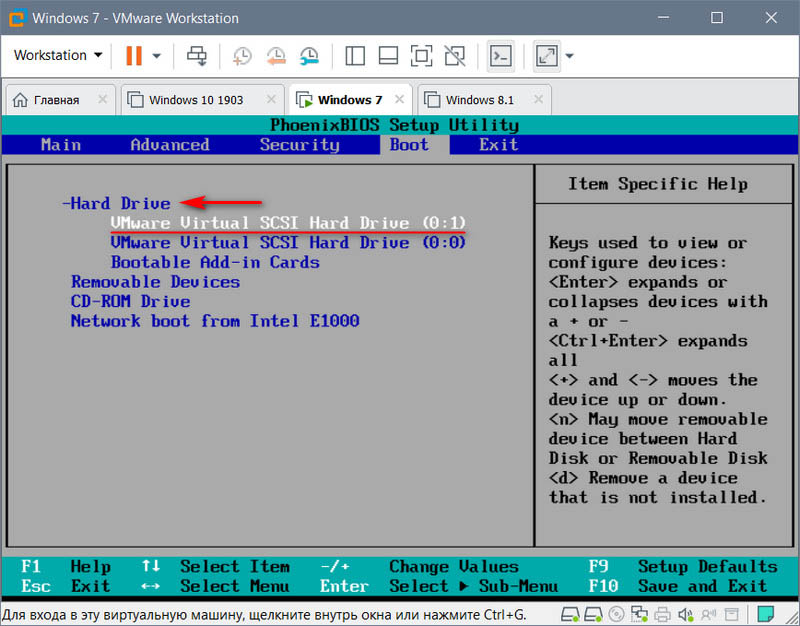
Task: Click the printer status icon
Action: click(x=663, y=614)
